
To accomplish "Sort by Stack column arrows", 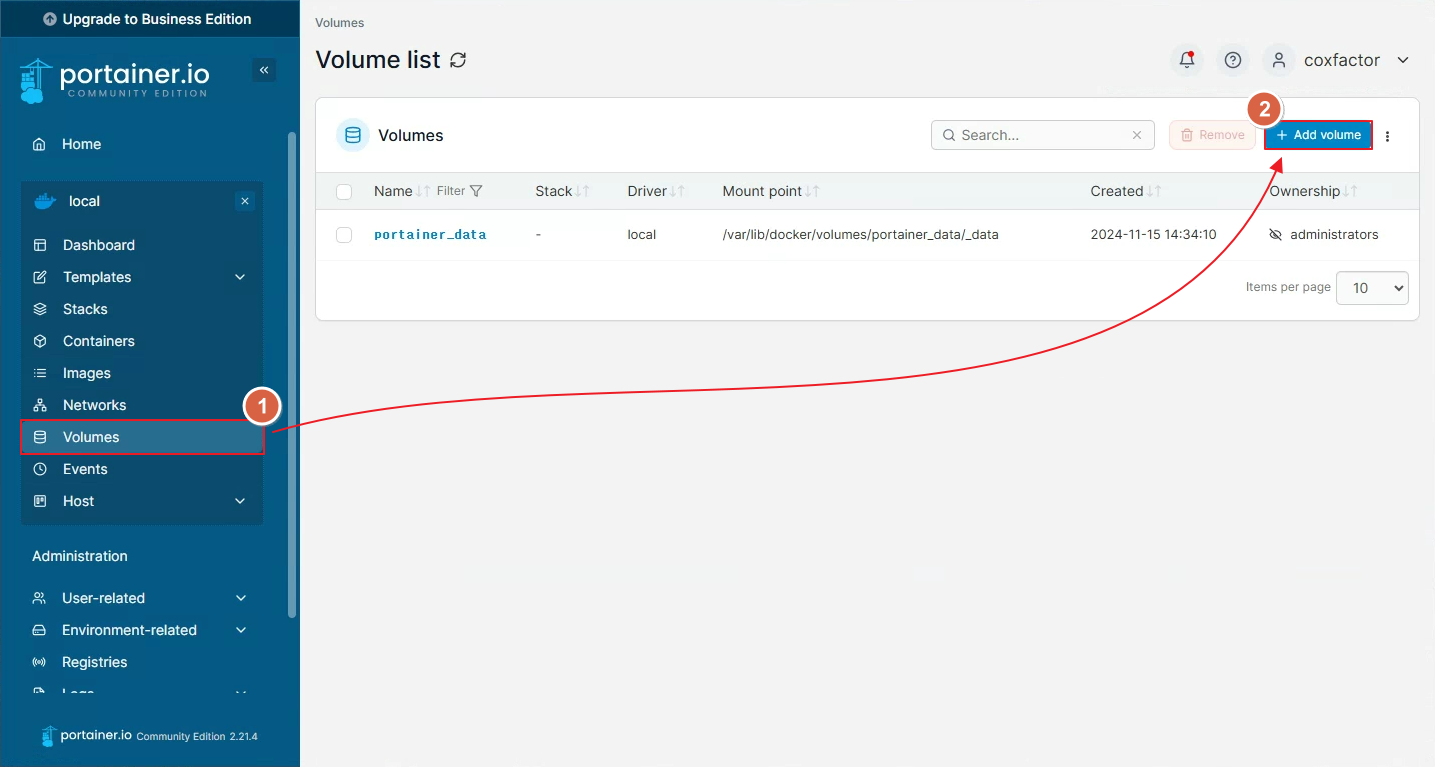I will [x=583, y=191].
